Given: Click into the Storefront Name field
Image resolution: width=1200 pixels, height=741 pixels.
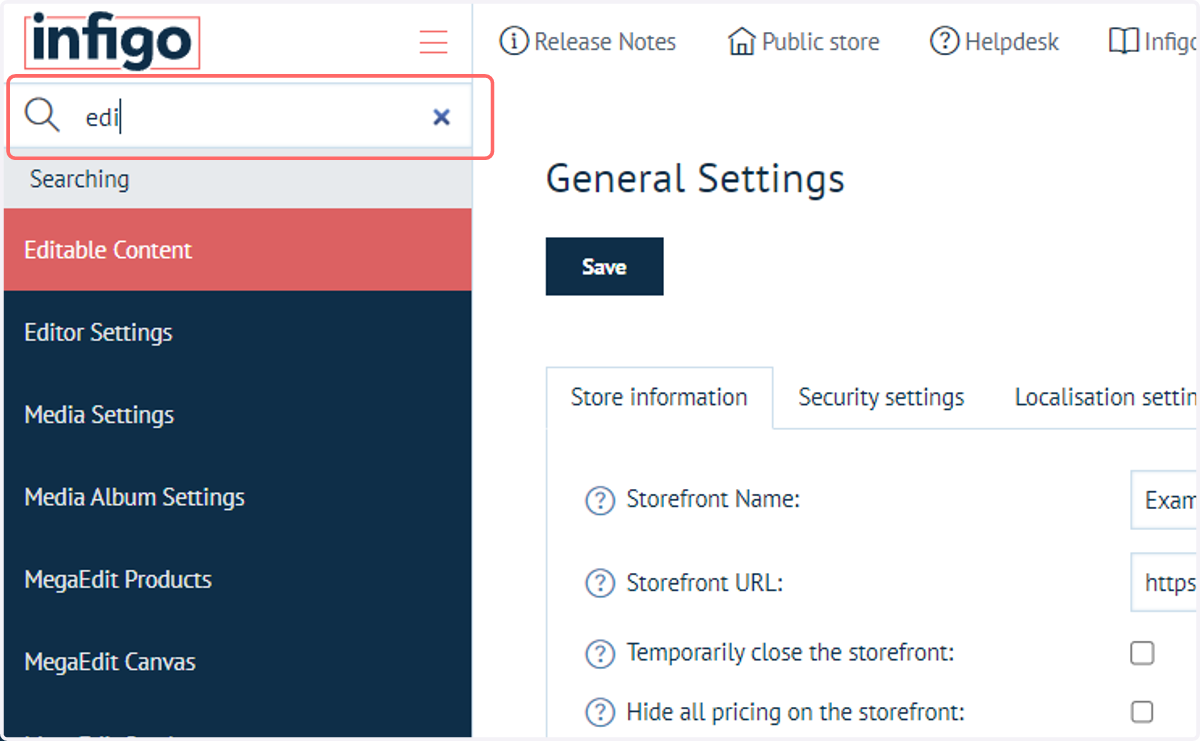Looking at the screenshot, I should [x=1164, y=499].
